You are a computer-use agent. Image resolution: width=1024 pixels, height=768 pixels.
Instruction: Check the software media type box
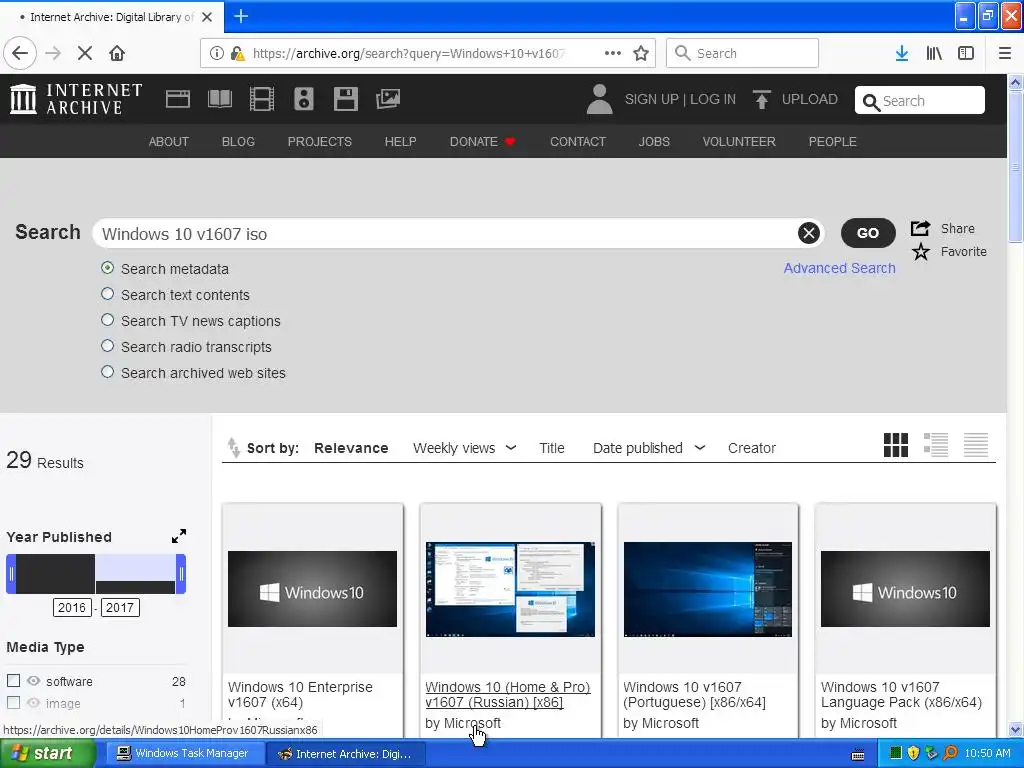coord(13,680)
